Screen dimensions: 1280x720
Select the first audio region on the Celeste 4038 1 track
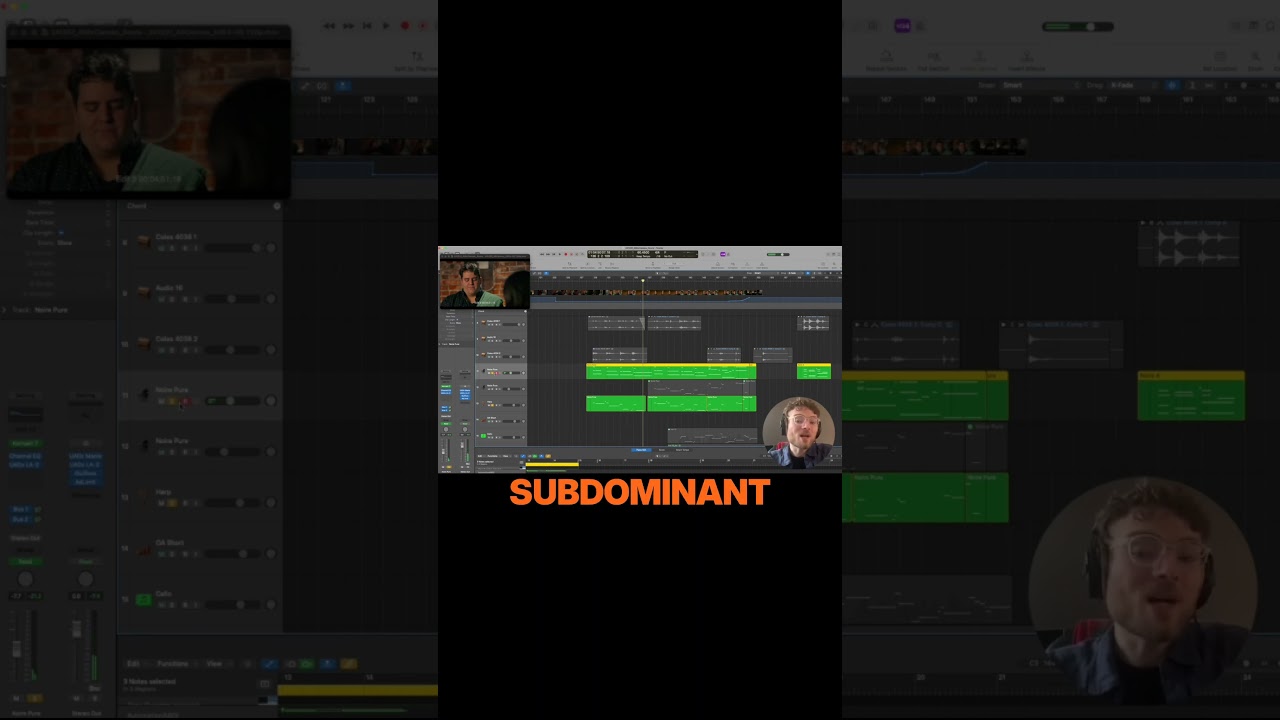click(617, 323)
